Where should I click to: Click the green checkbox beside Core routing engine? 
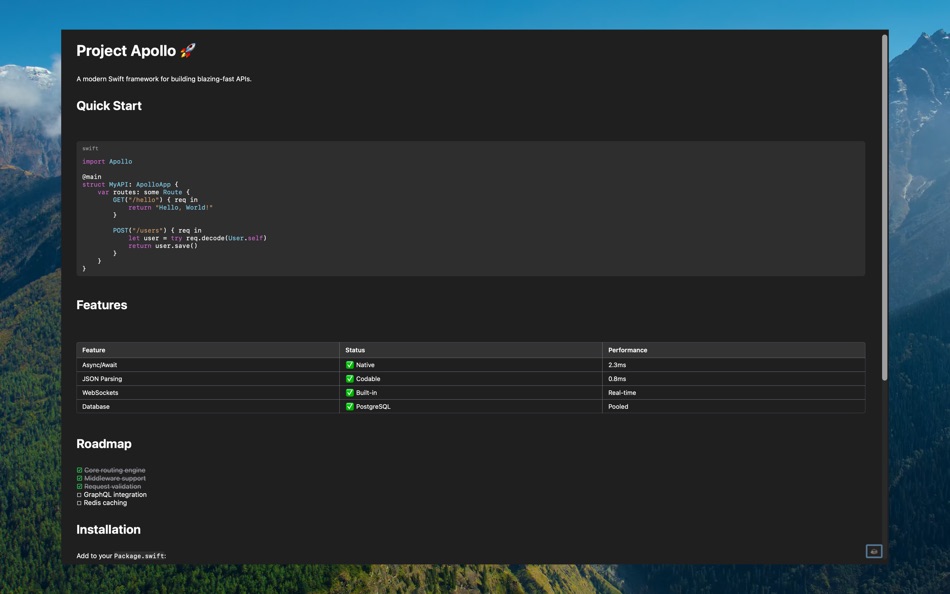pos(80,469)
